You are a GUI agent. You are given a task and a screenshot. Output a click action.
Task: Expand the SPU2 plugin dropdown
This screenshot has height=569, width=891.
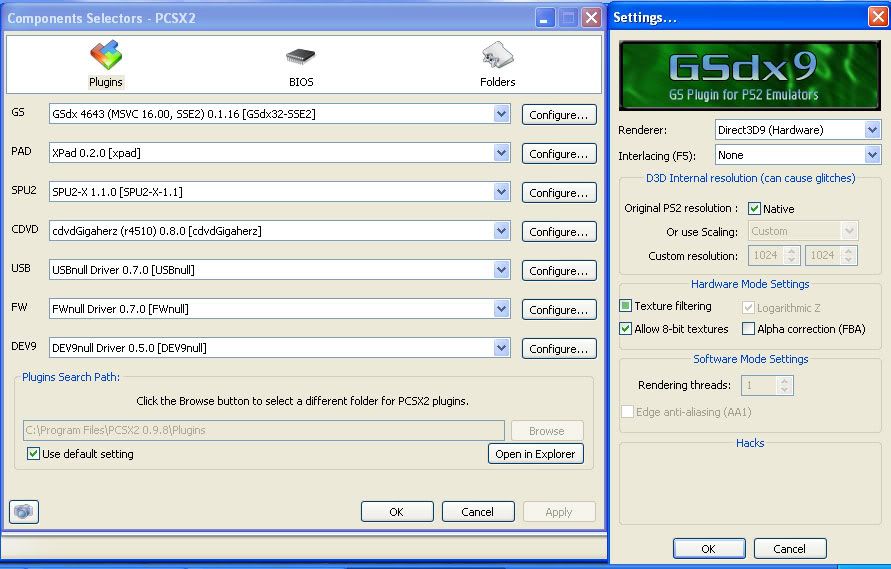click(x=501, y=192)
